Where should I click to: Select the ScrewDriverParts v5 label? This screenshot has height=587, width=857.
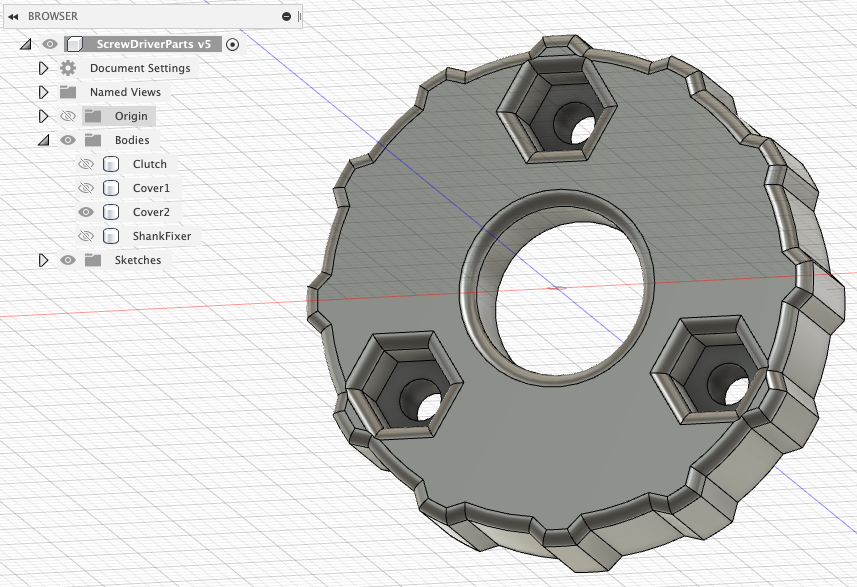[x=154, y=44]
